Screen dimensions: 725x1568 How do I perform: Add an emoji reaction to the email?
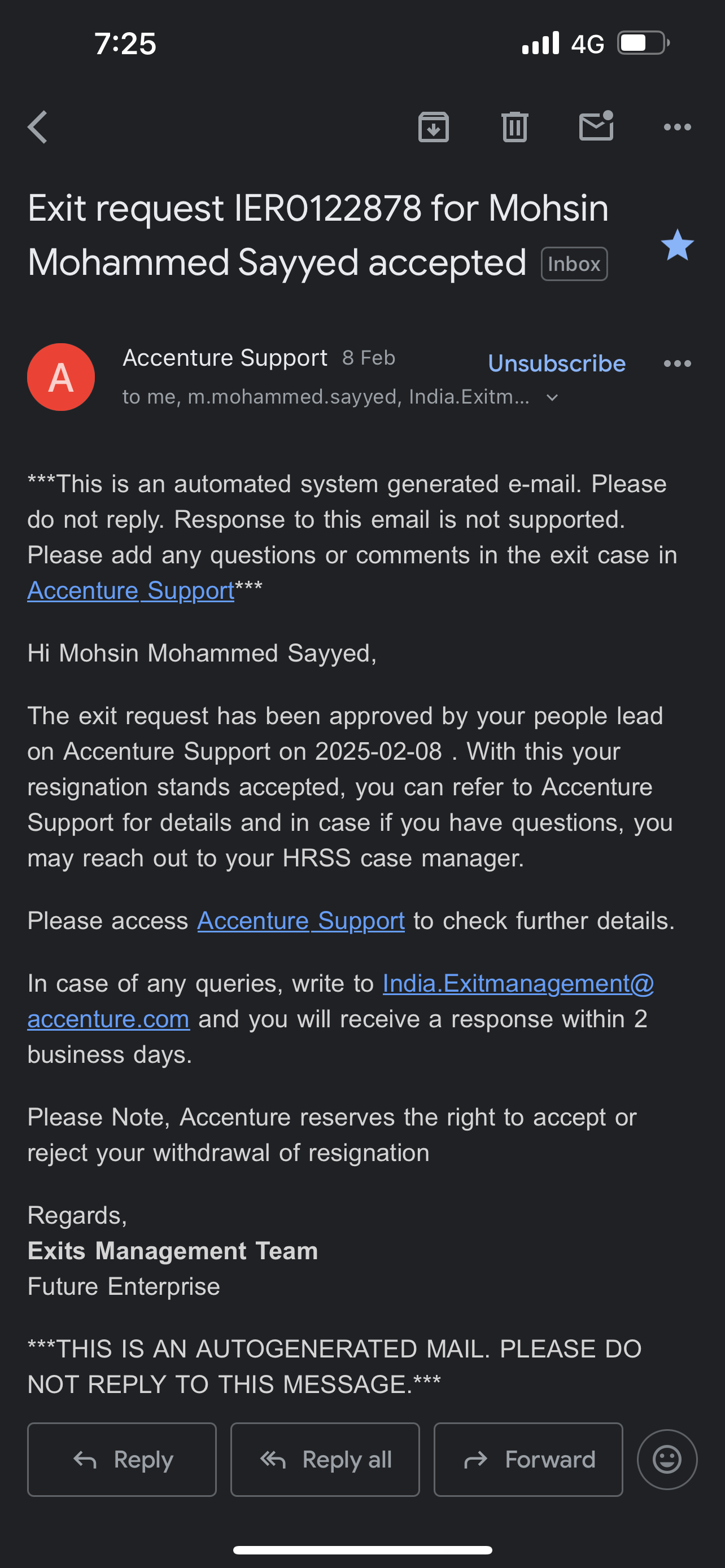click(667, 1459)
